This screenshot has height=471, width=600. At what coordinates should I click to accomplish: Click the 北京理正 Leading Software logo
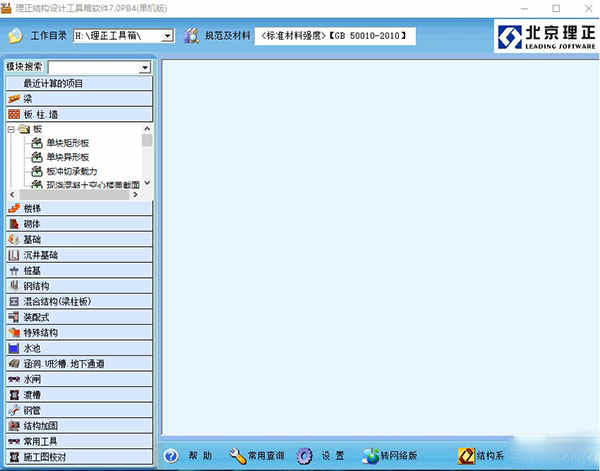(x=546, y=36)
